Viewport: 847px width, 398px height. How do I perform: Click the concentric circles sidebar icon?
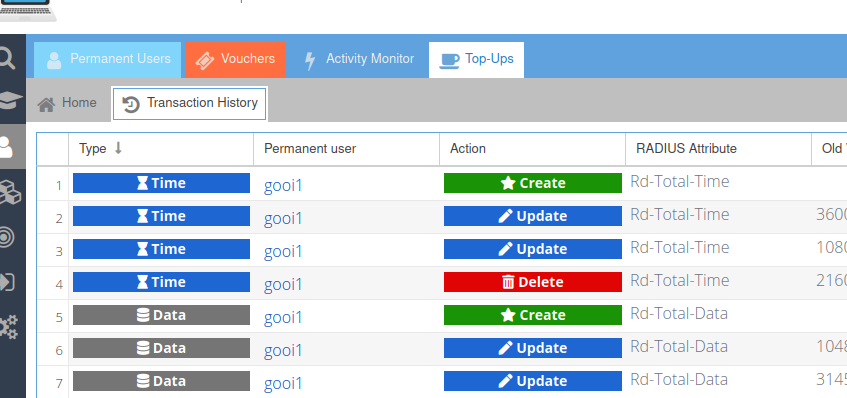click(x=6, y=237)
